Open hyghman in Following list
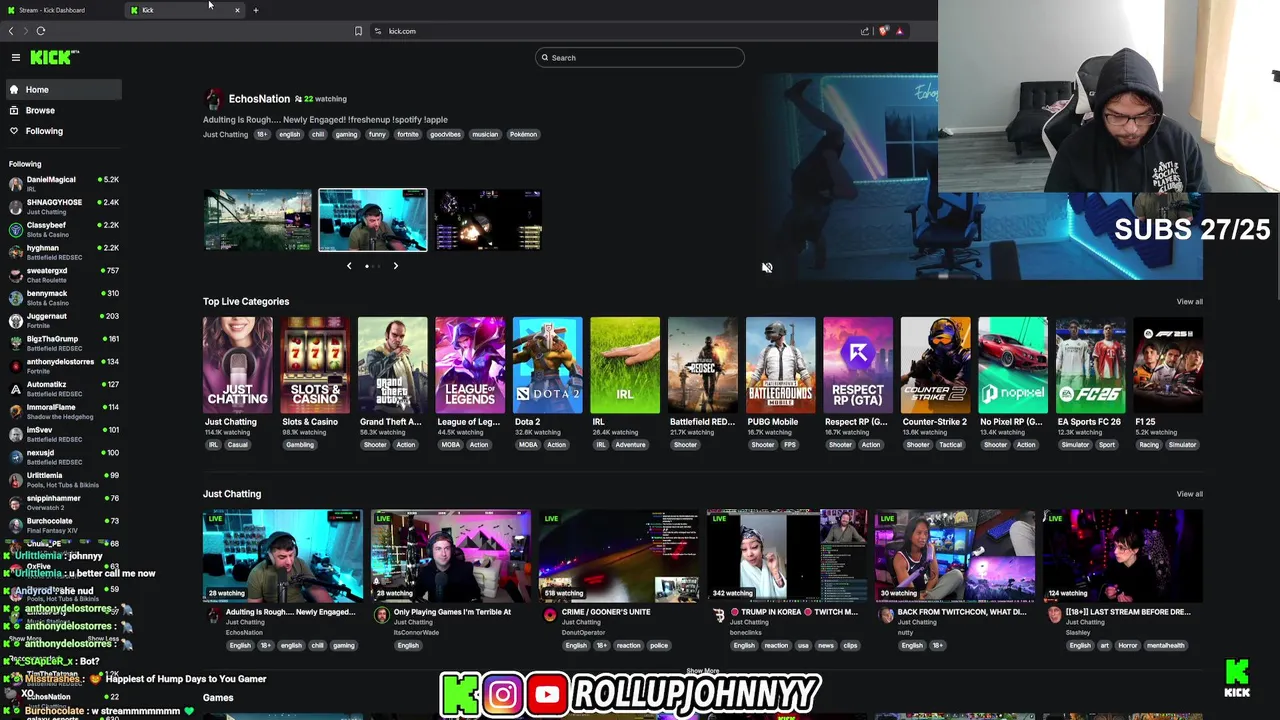1280x720 pixels. tap(62, 252)
